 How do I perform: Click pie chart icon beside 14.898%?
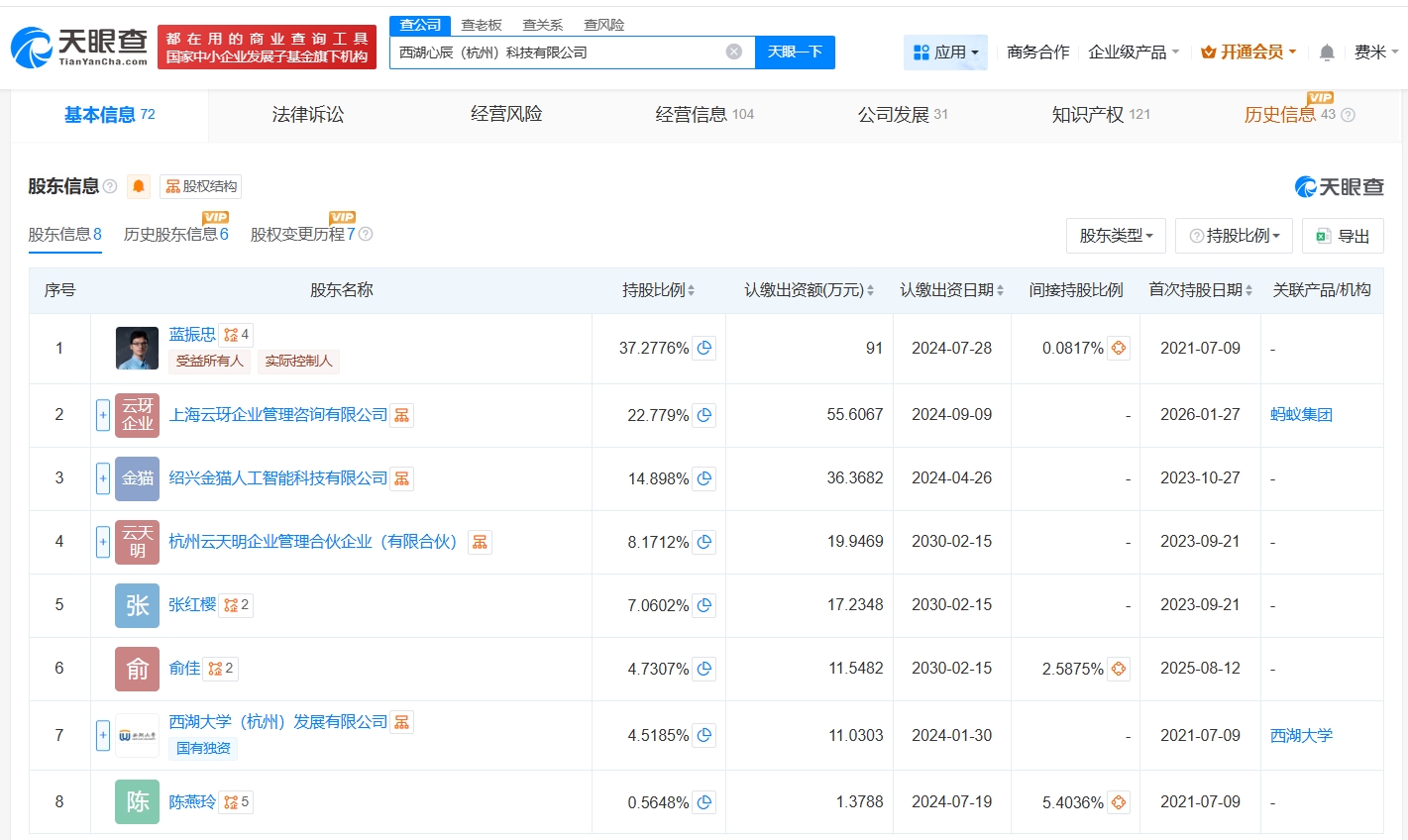pos(704,478)
